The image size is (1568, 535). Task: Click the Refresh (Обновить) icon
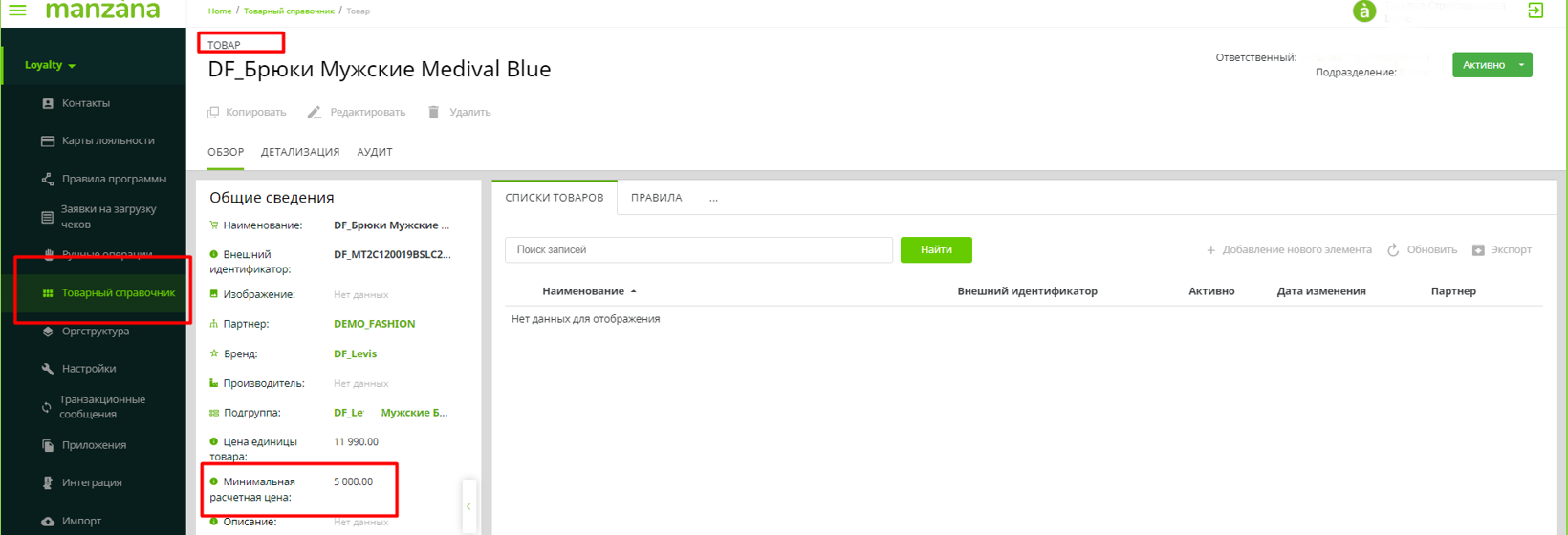(1393, 250)
